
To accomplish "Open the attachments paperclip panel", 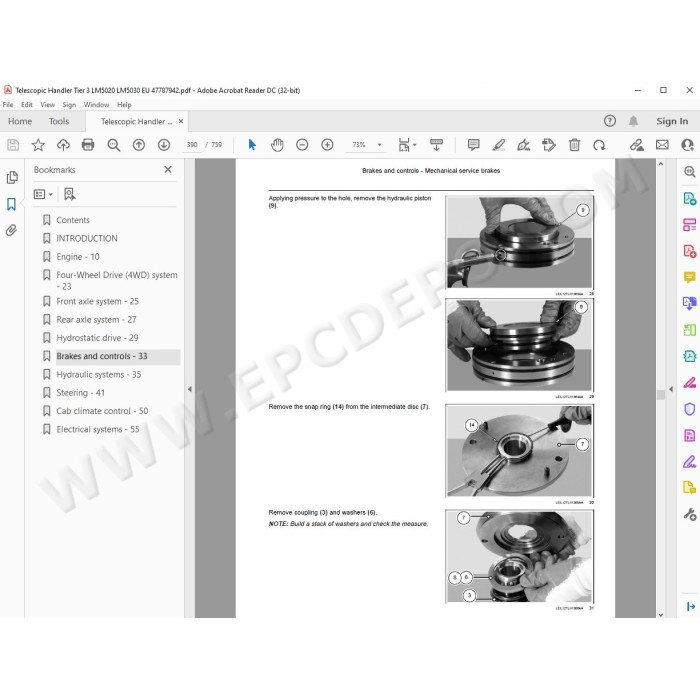I will pyautogui.click(x=12, y=230).
